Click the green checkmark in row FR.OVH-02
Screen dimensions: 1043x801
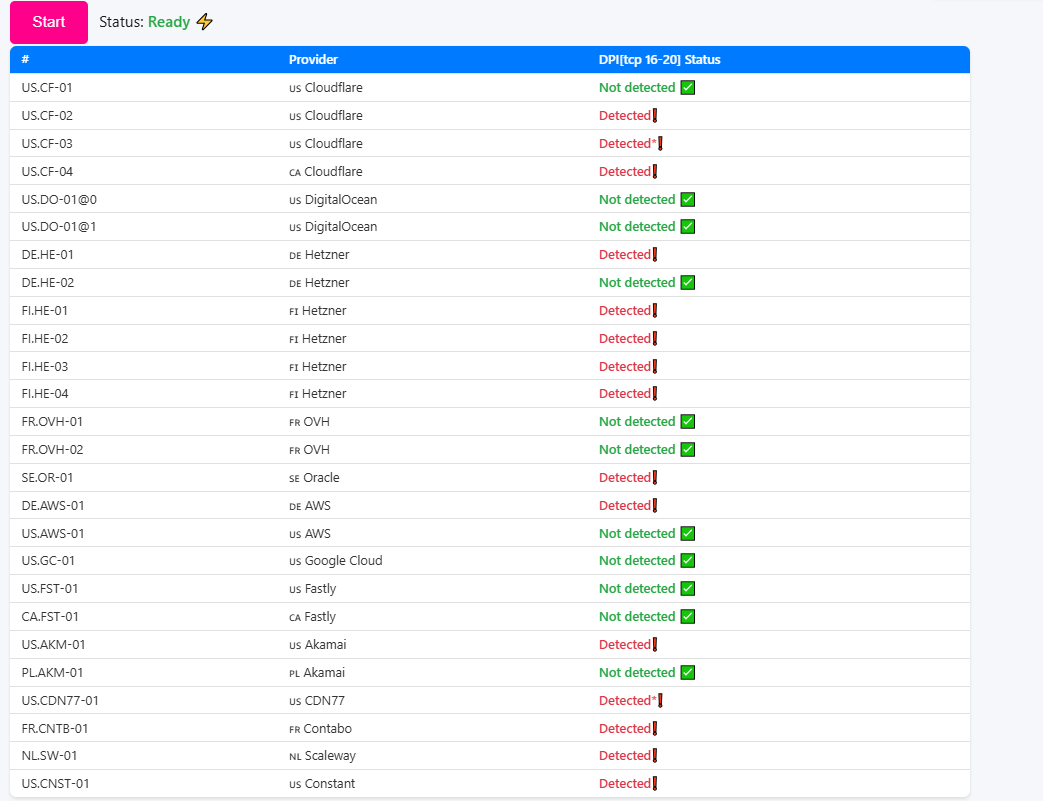(688, 450)
